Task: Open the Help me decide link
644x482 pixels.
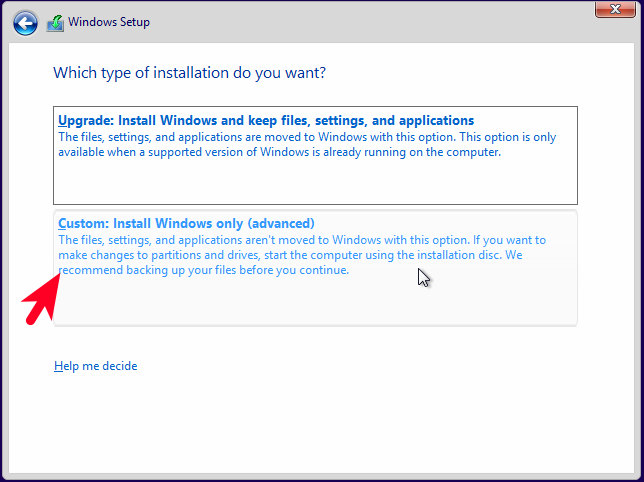Action: 96,366
